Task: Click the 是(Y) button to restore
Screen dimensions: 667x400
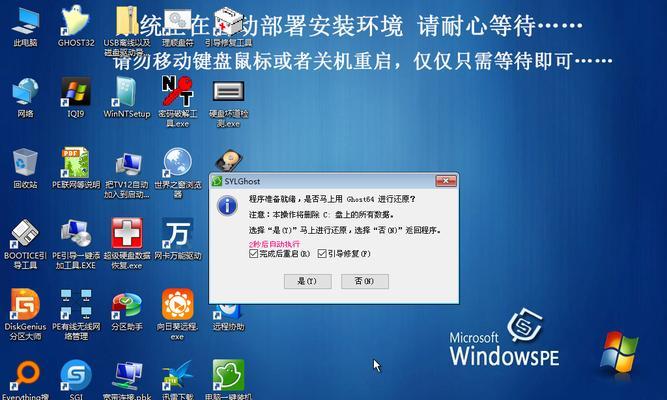Action: (308, 281)
